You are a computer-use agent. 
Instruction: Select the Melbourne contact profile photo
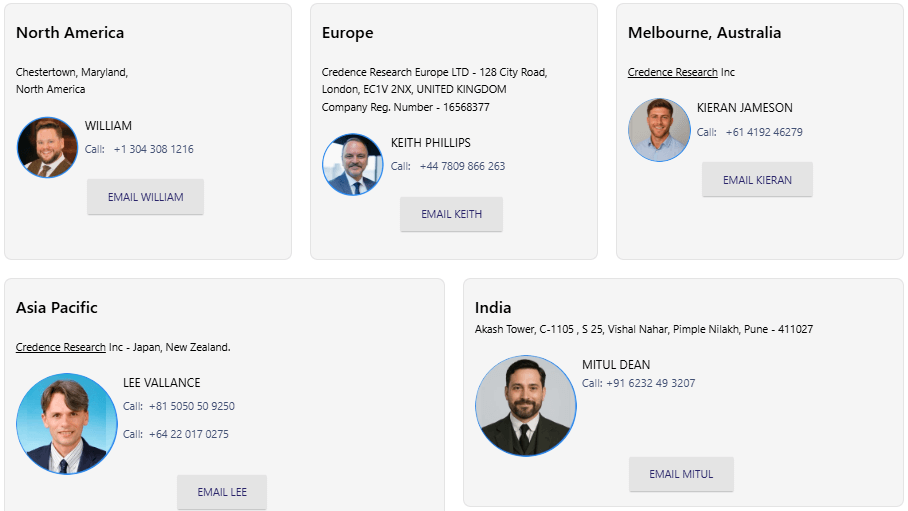(x=659, y=130)
